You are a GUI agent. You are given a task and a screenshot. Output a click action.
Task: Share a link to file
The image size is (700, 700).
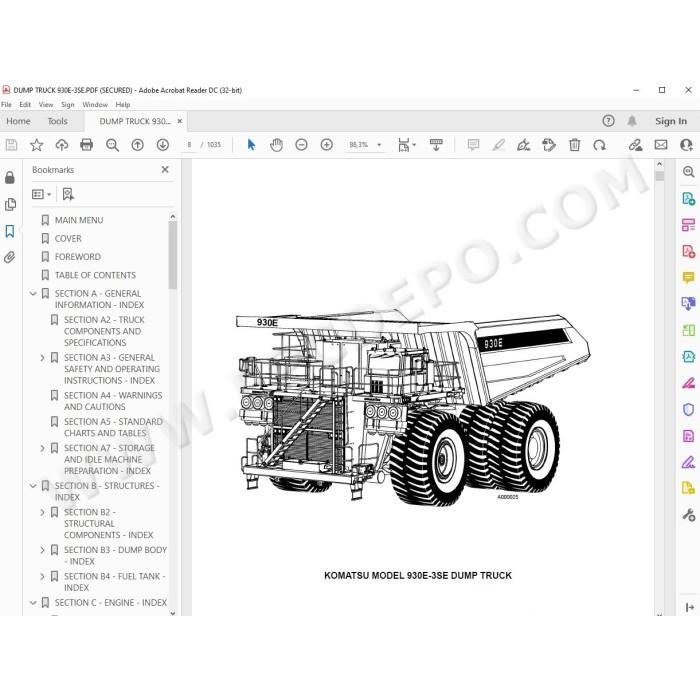[635, 145]
